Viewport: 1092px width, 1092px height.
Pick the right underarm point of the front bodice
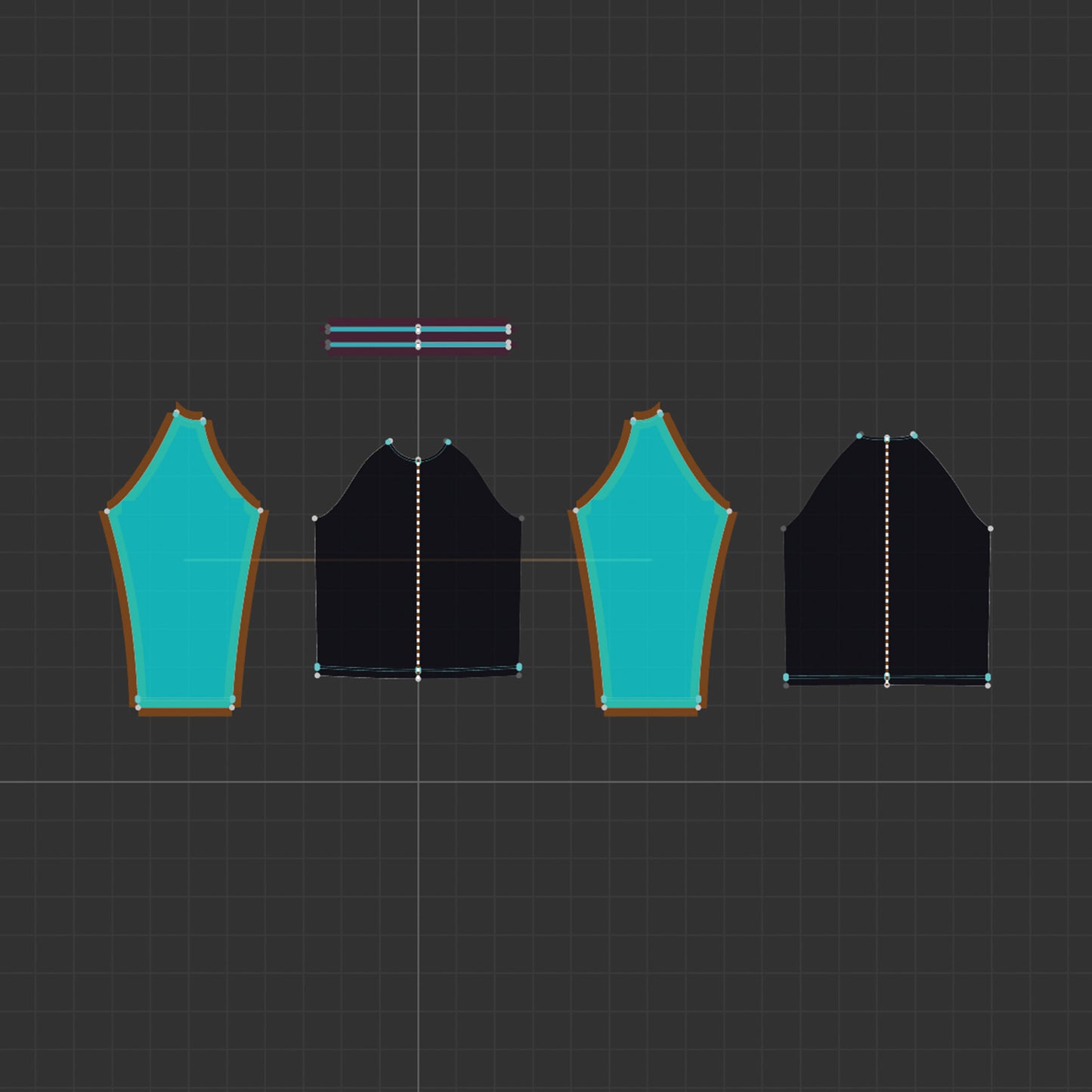click(521, 518)
